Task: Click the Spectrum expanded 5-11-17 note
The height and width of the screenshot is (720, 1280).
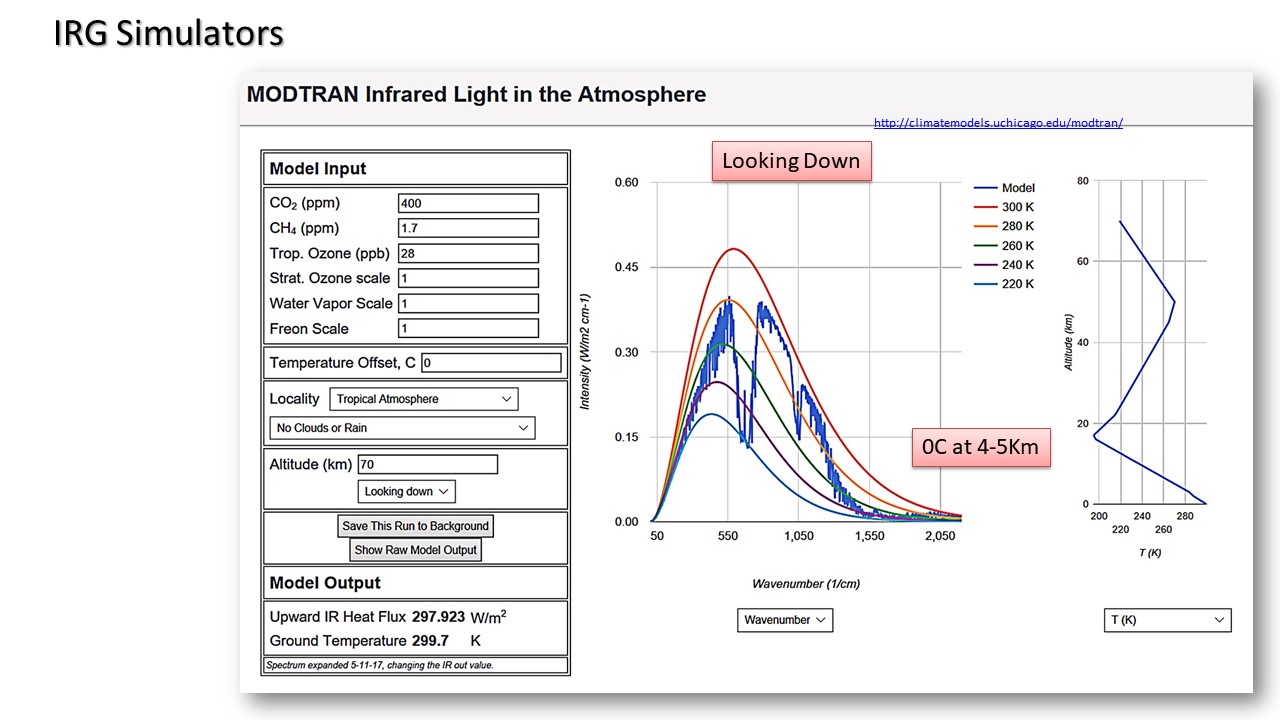Action: pos(380,665)
